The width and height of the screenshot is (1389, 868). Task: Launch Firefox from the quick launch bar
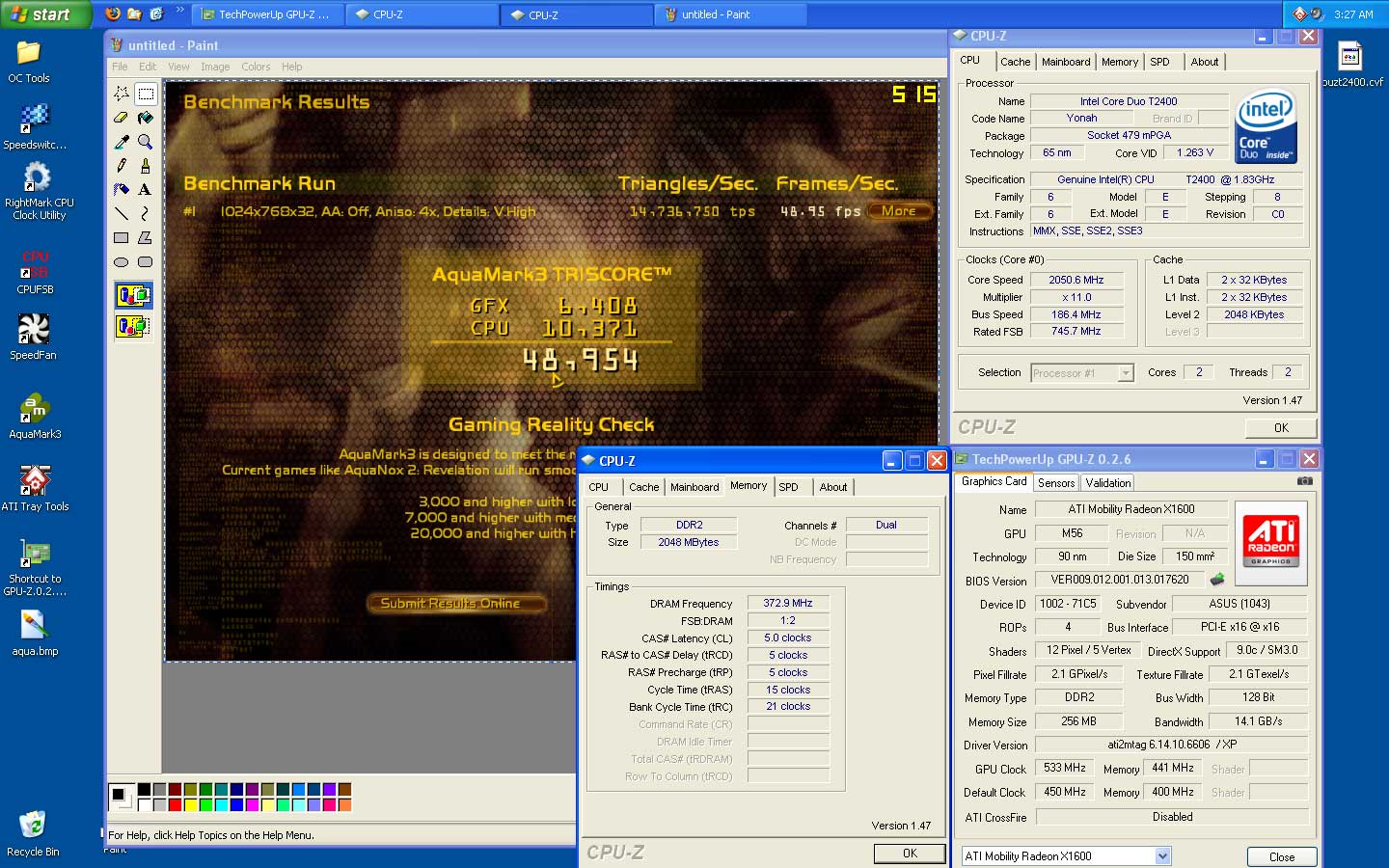click(113, 14)
